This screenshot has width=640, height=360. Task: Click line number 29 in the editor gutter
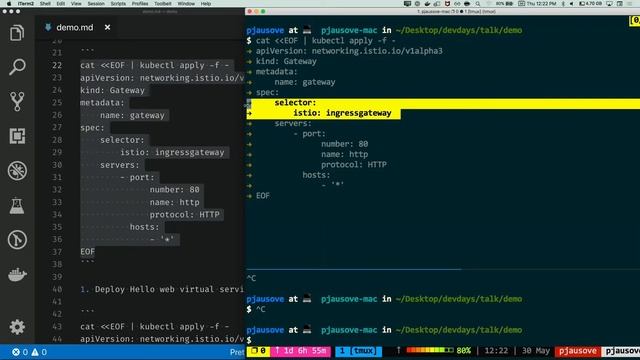coord(57,152)
